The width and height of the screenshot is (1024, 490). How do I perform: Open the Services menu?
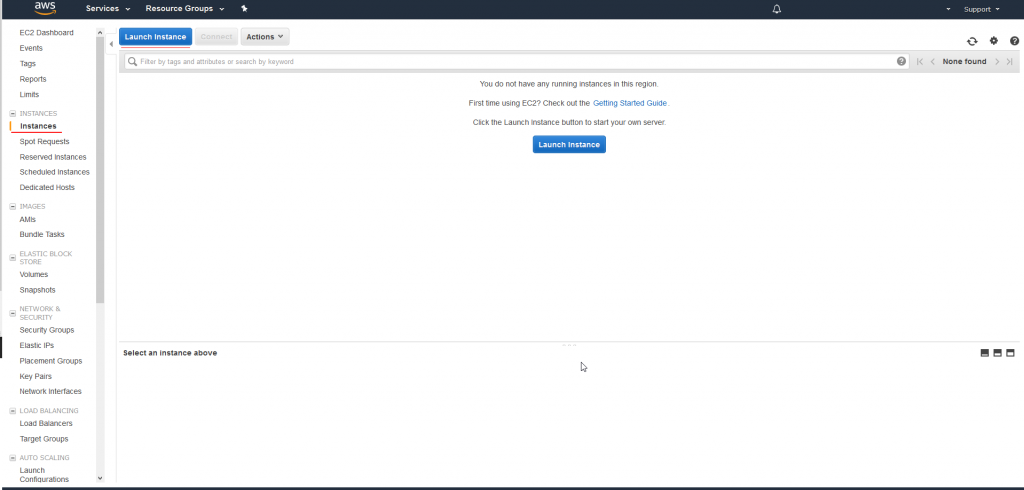(x=108, y=8)
